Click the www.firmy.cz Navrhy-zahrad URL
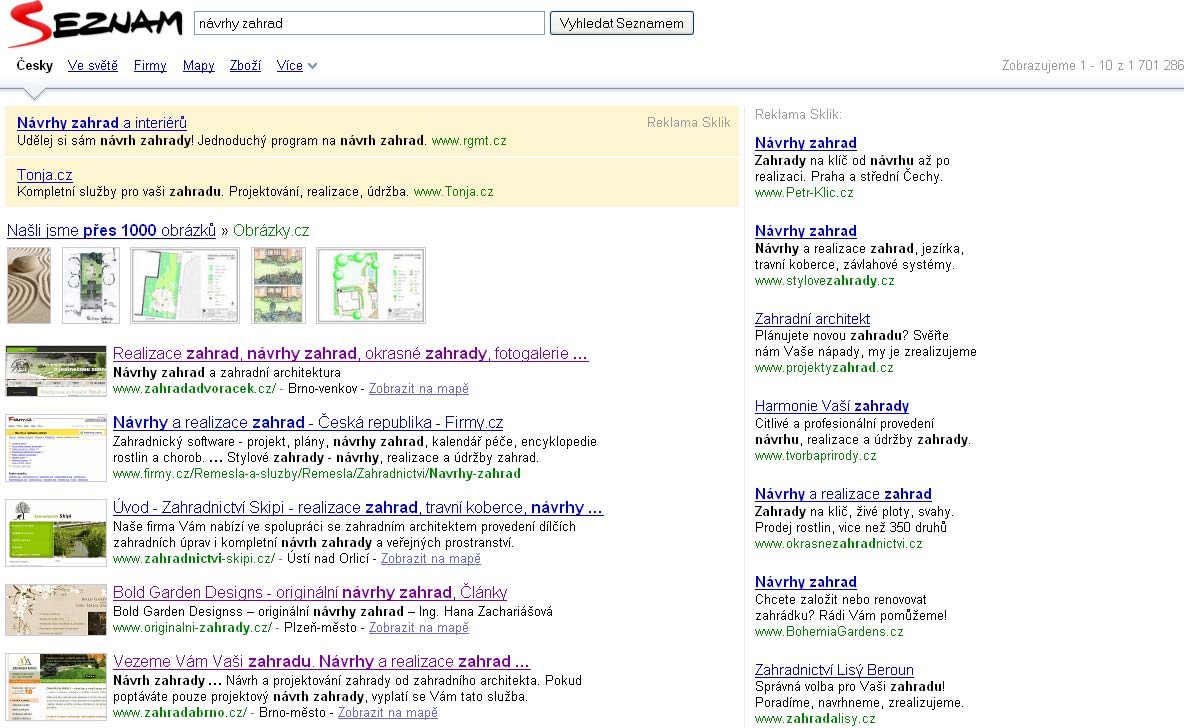Viewport: 1184px width, 728px height. point(316,474)
